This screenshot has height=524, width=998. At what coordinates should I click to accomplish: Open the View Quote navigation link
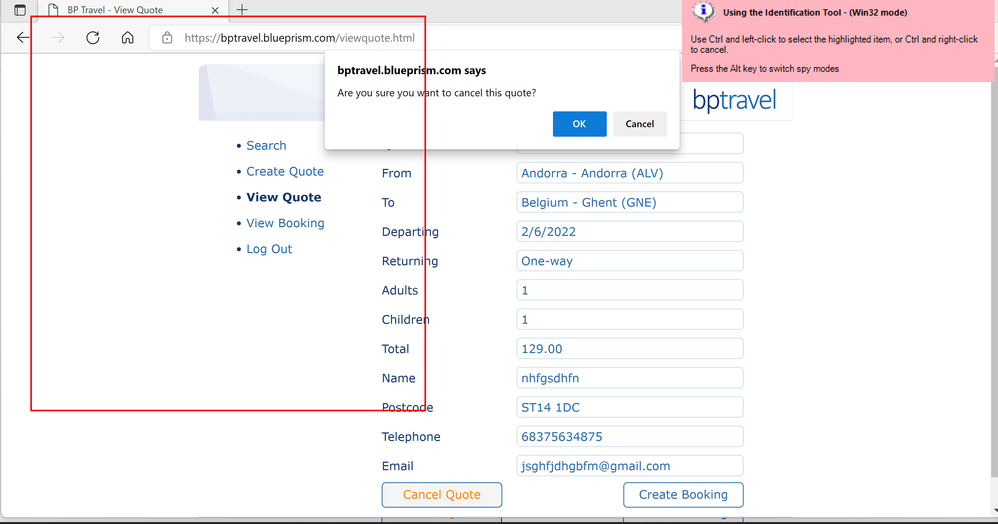tap(283, 197)
